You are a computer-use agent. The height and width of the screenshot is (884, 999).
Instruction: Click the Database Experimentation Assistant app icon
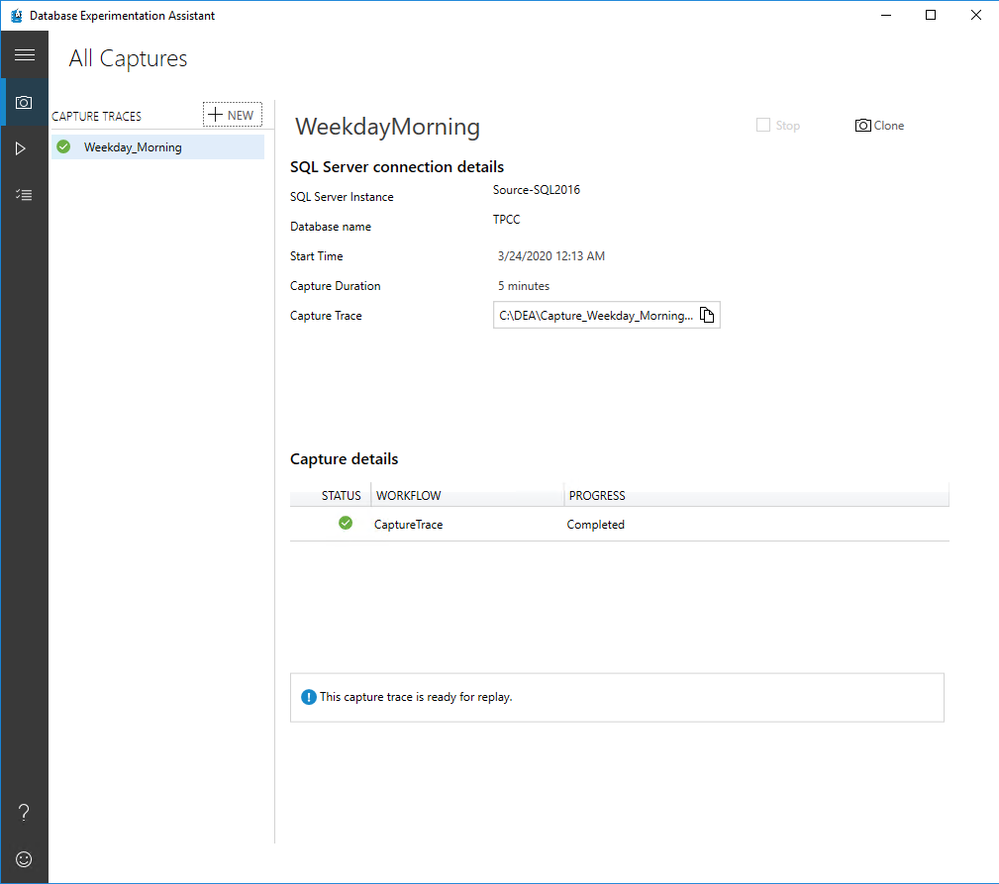click(x=17, y=15)
